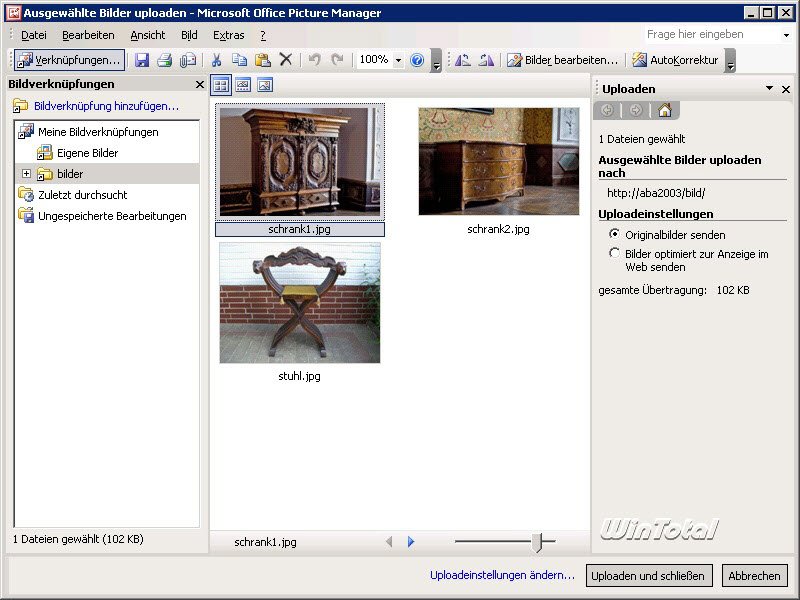Open the 100% zoom dropdown
The image size is (800, 600).
[398, 60]
